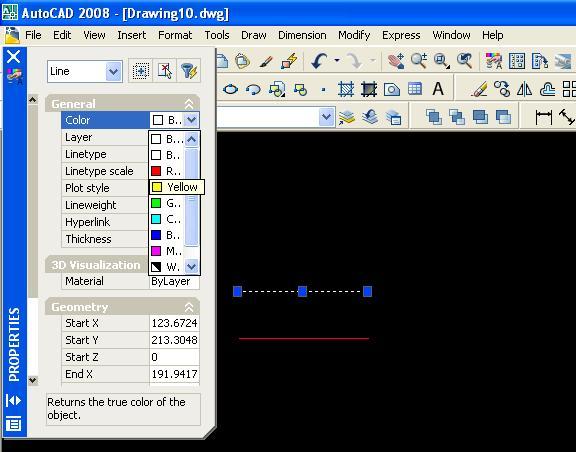The width and height of the screenshot is (576, 452).
Task: Select the Multiline Text A tool
Action: [x=438, y=89]
